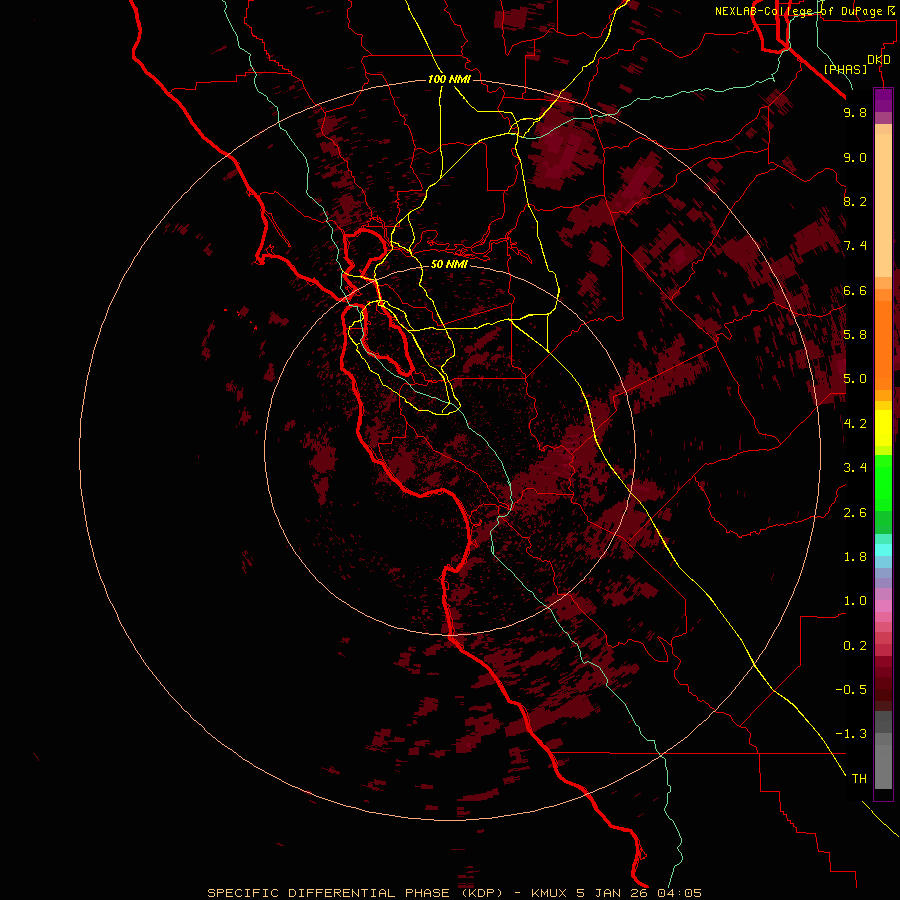Click the 8.2 legend value
This screenshot has height=900, width=900.
point(855,201)
